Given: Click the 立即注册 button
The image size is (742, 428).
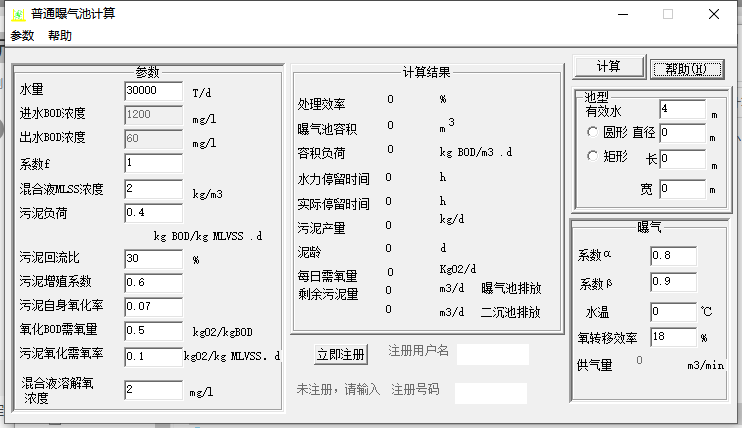Looking at the screenshot, I should (x=342, y=354).
